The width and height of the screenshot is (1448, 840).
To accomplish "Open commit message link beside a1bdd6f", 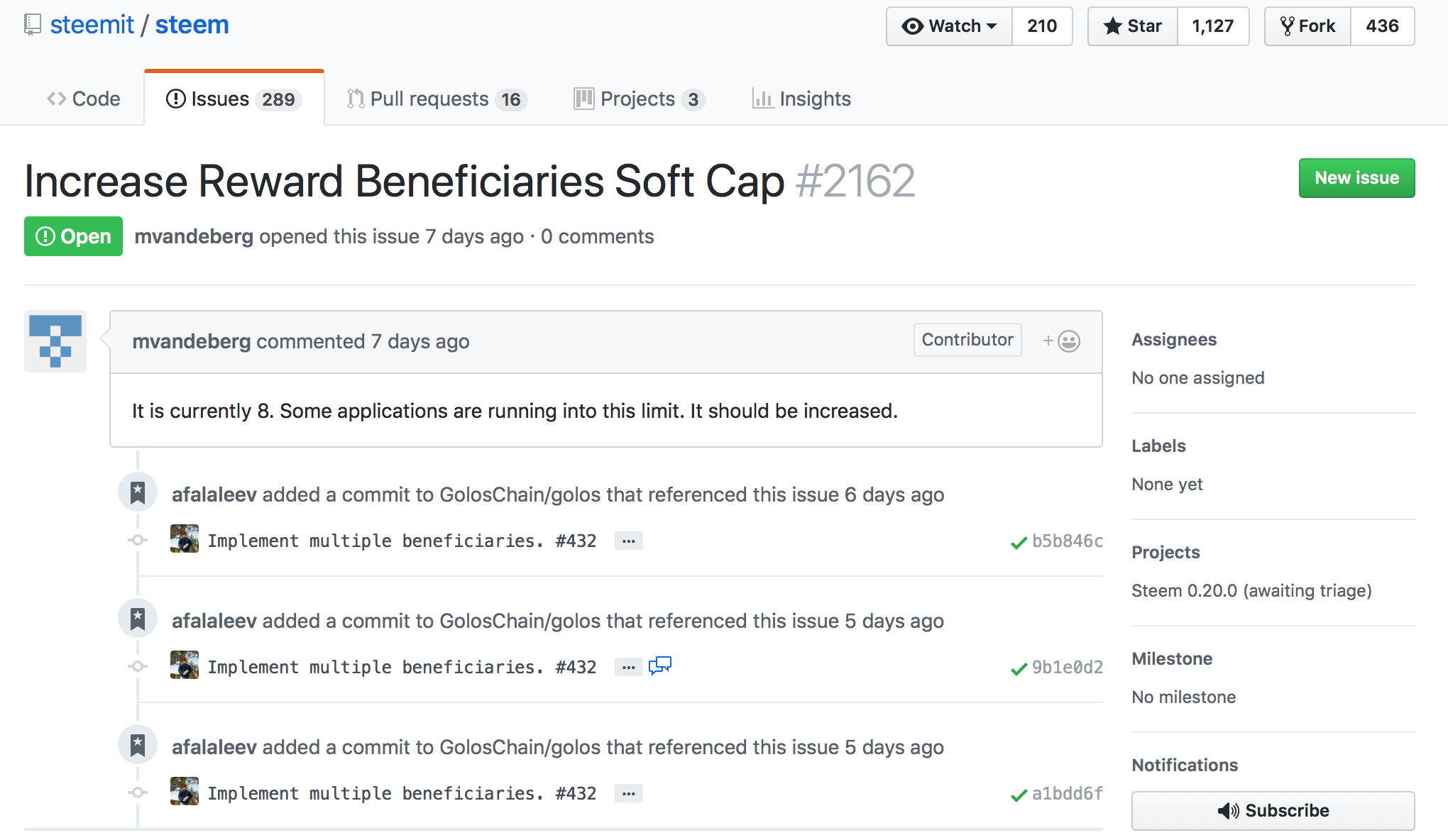I will click(x=402, y=793).
